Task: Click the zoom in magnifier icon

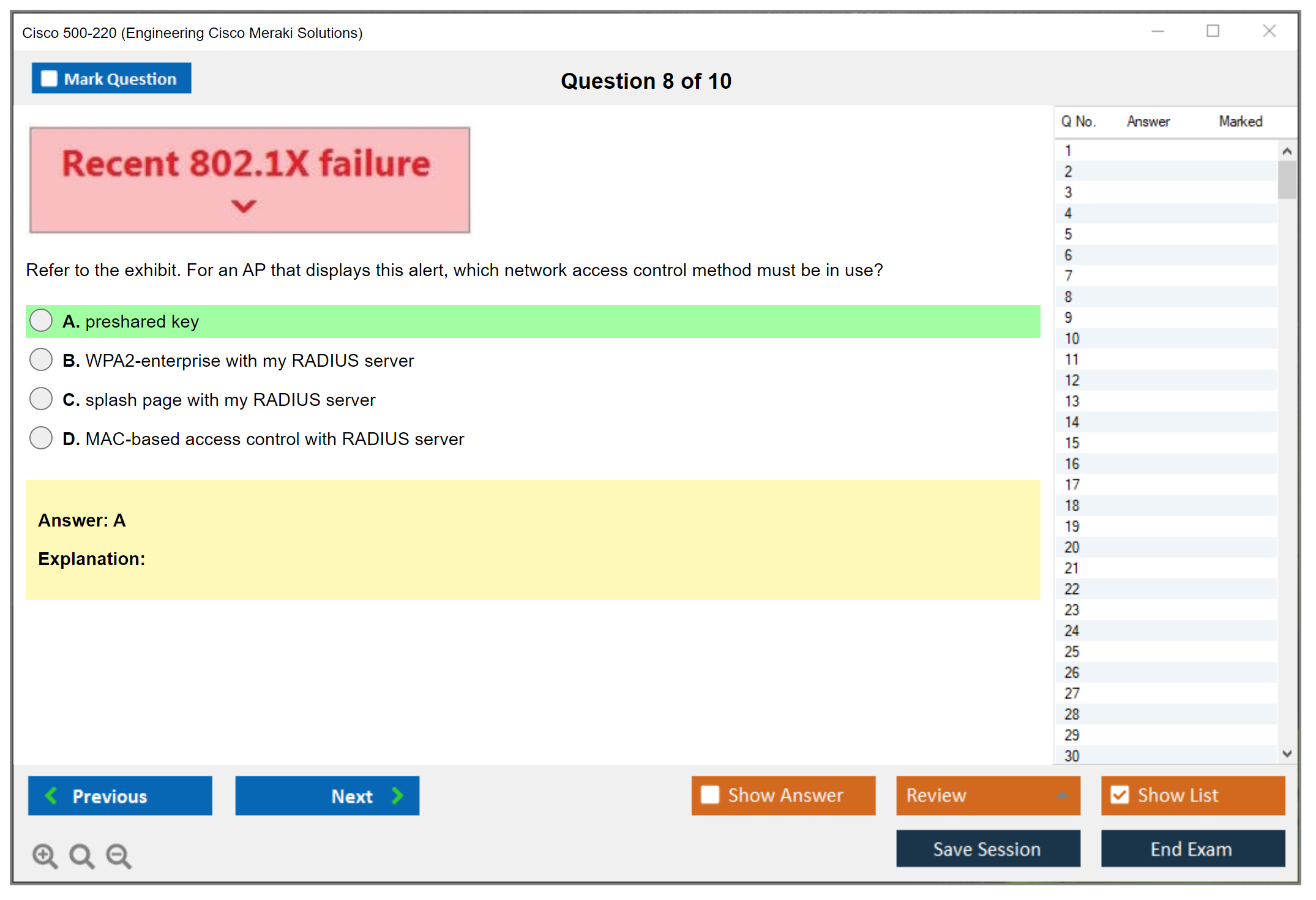Action: click(45, 855)
